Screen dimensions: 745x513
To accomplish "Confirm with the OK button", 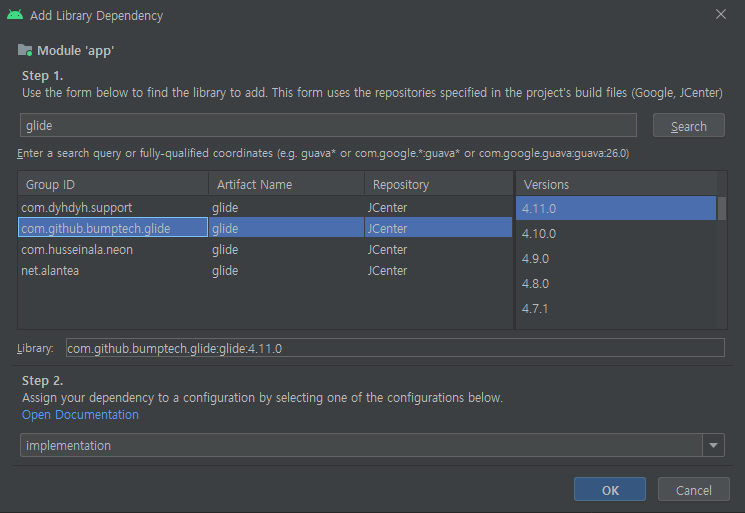I will (610, 489).
